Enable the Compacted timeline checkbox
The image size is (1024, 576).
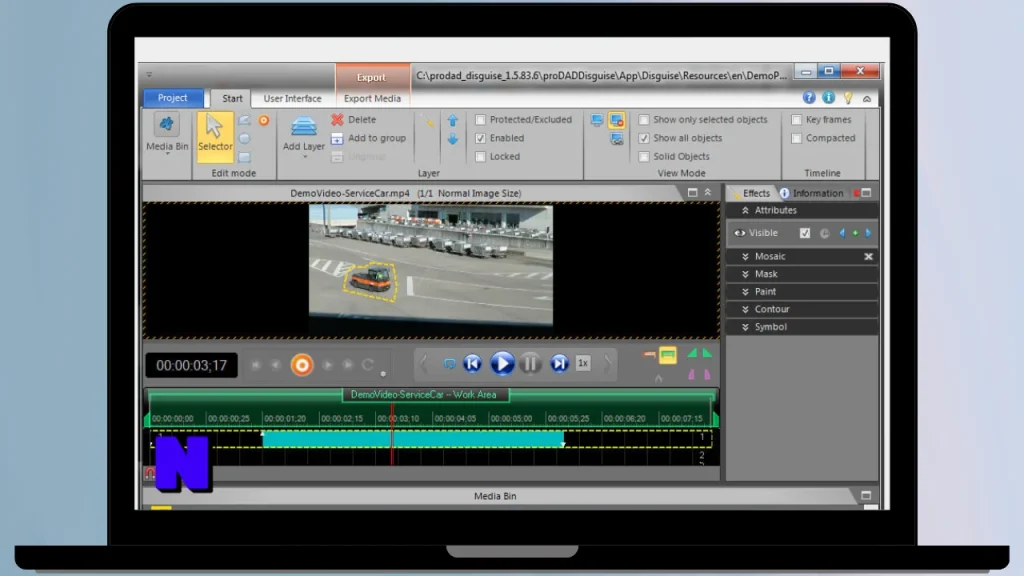pyautogui.click(x=797, y=138)
